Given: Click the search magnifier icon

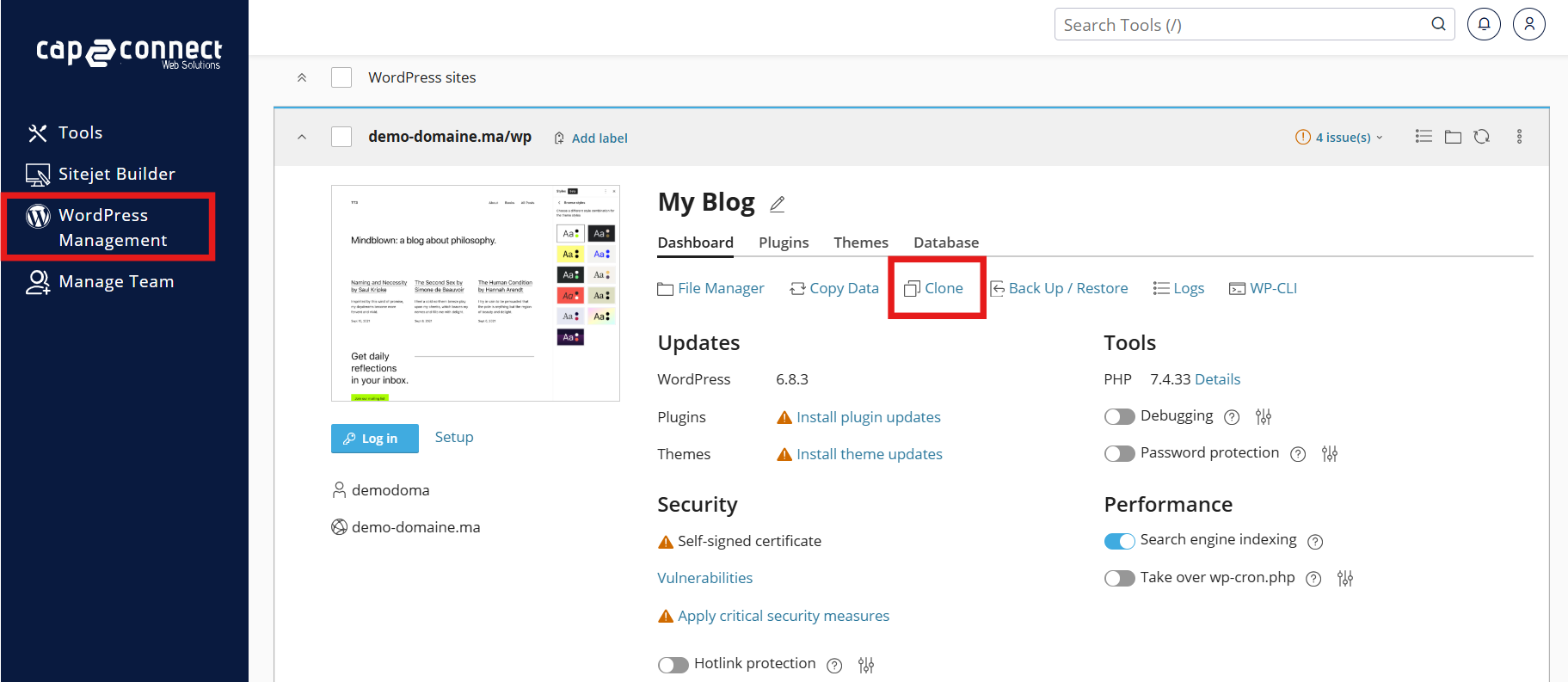Looking at the screenshot, I should point(1438,24).
